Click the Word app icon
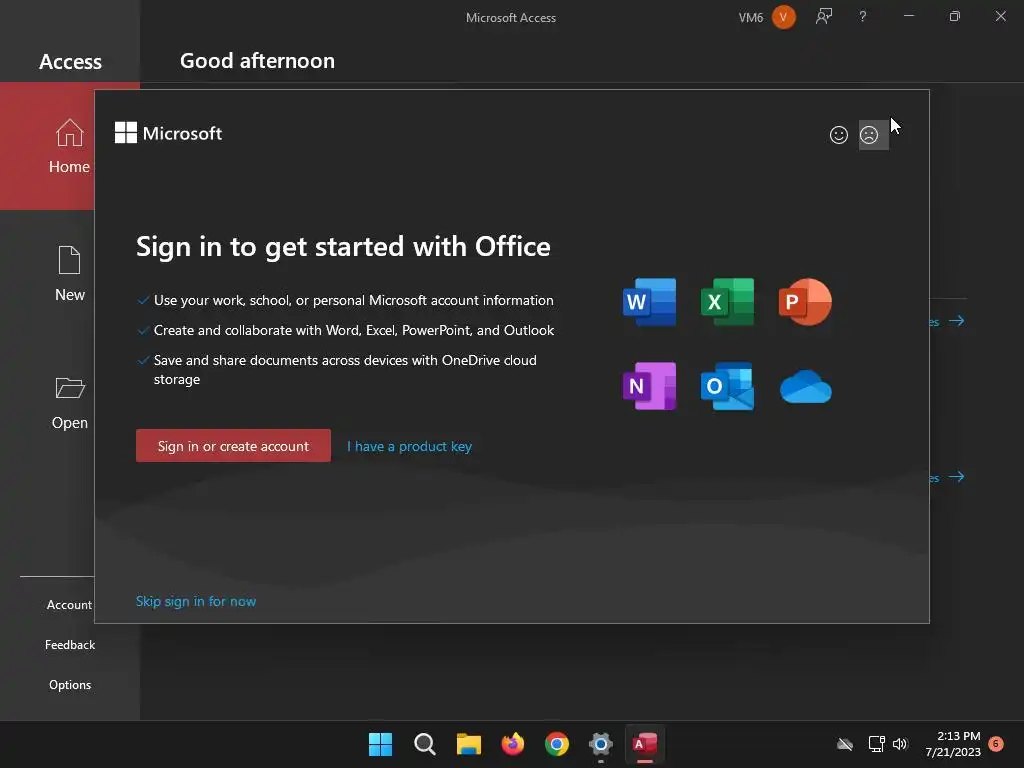Screen dimensions: 1024x768 [649, 302]
